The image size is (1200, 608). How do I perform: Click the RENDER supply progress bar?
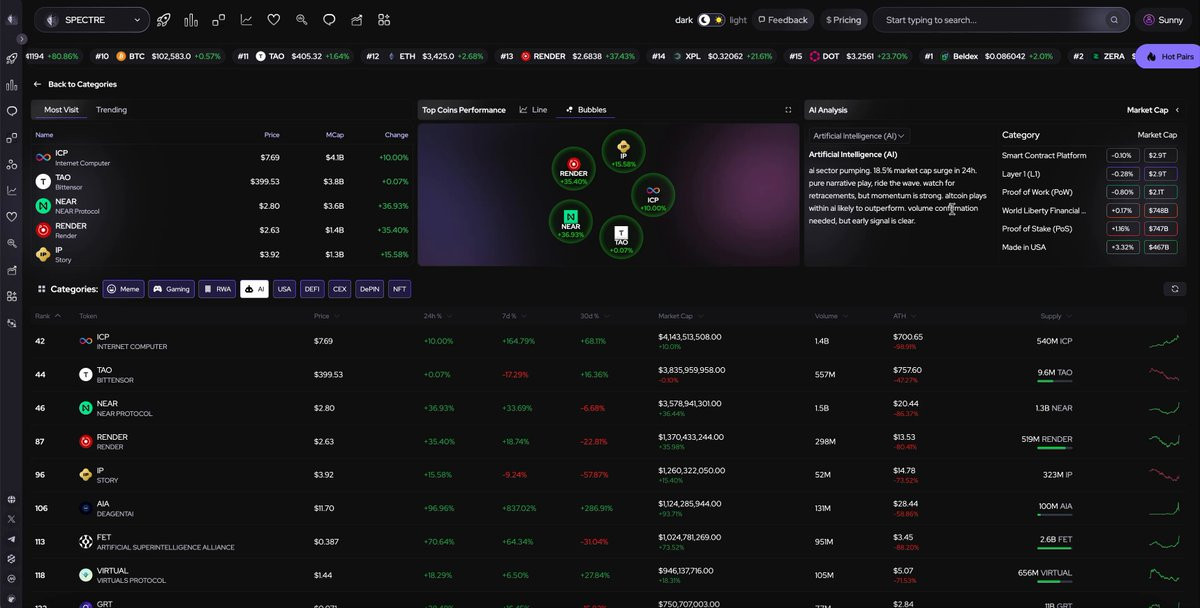tap(1055, 447)
